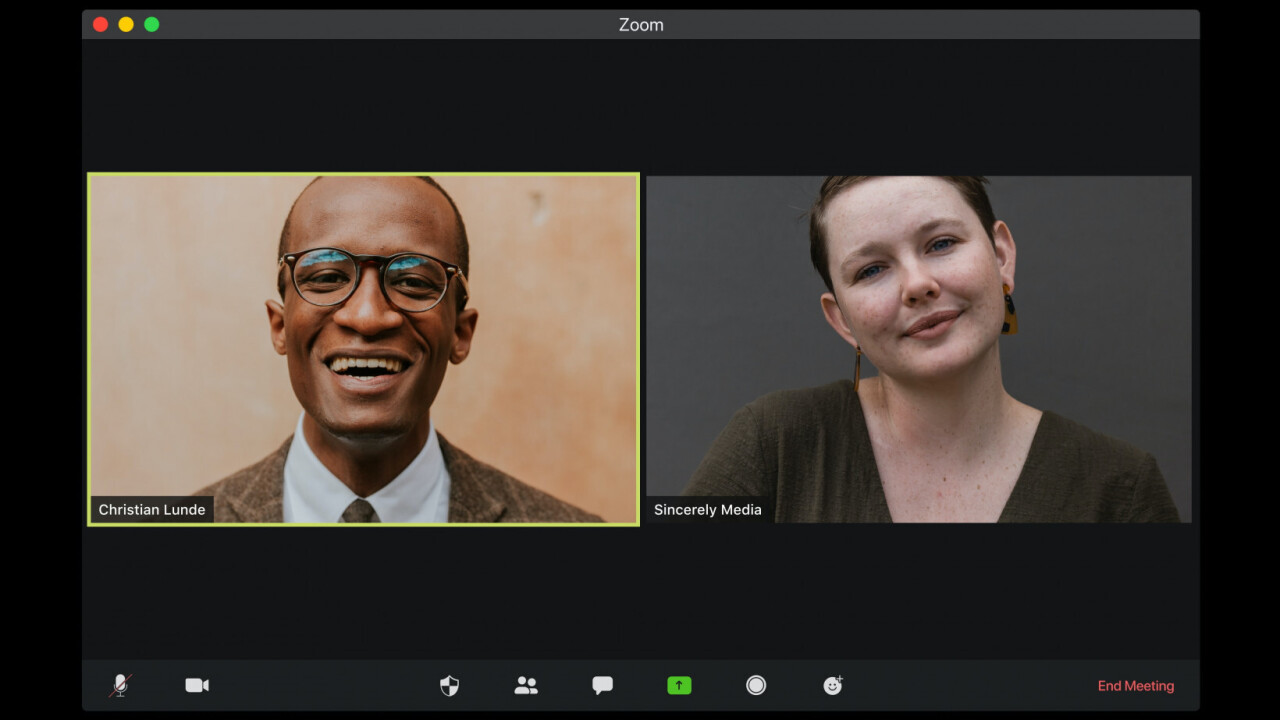Toggle the chat bubble open
1280x720 pixels.
[x=602, y=685]
